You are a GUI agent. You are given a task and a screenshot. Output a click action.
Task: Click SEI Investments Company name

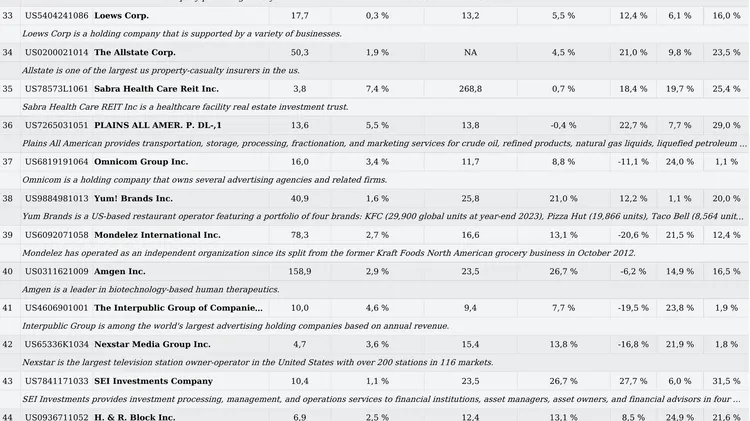pyautogui.click(x=154, y=381)
